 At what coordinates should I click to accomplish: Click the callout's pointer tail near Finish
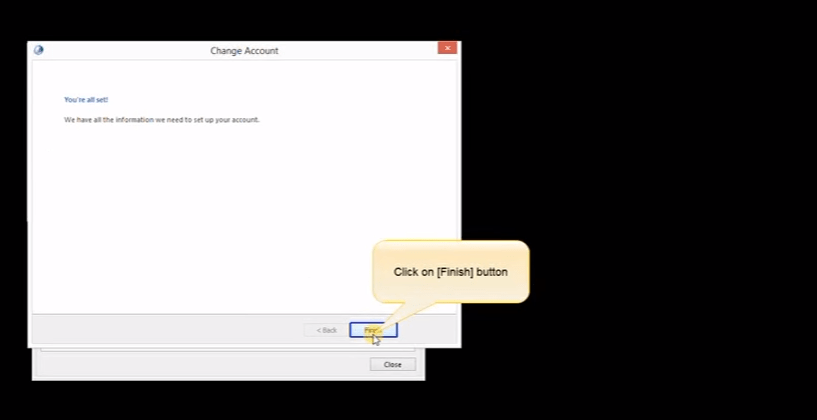[x=404, y=314]
